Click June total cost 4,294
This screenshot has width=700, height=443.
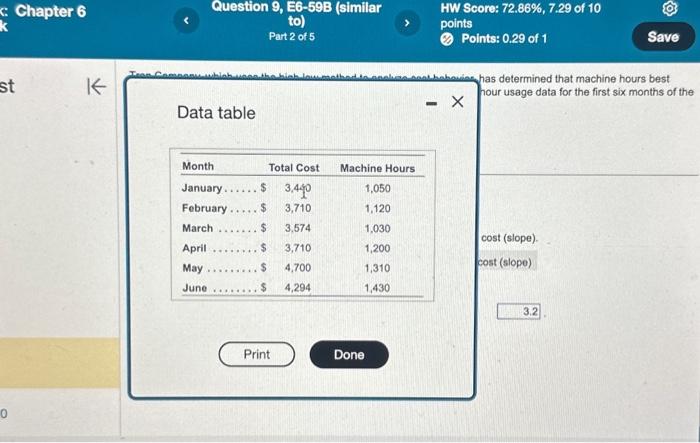tap(298, 288)
